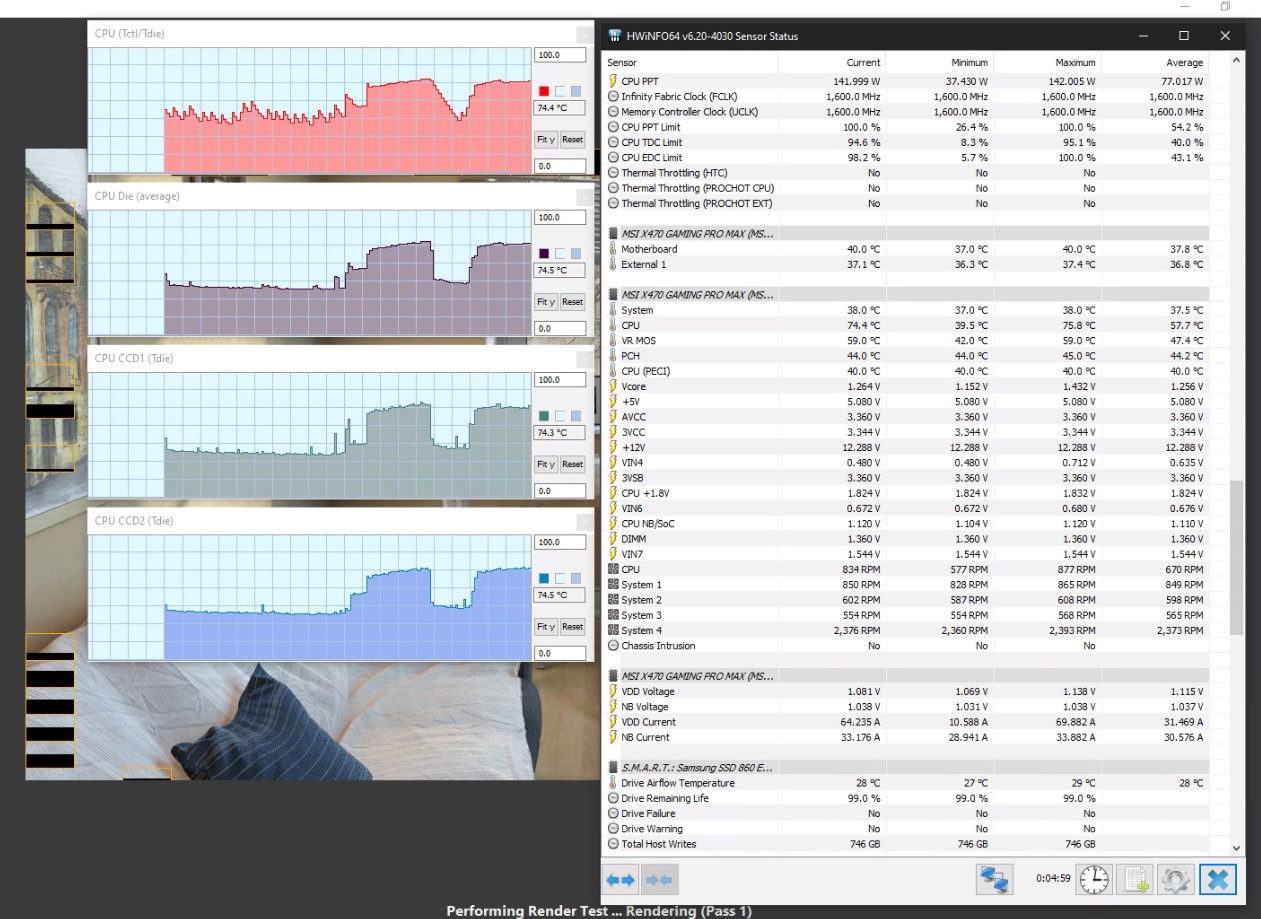Screen dimensions: 1261x919
Task: Edit the 100.0 maximum field in CPU CCD2 graph
Action: tap(560, 542)
